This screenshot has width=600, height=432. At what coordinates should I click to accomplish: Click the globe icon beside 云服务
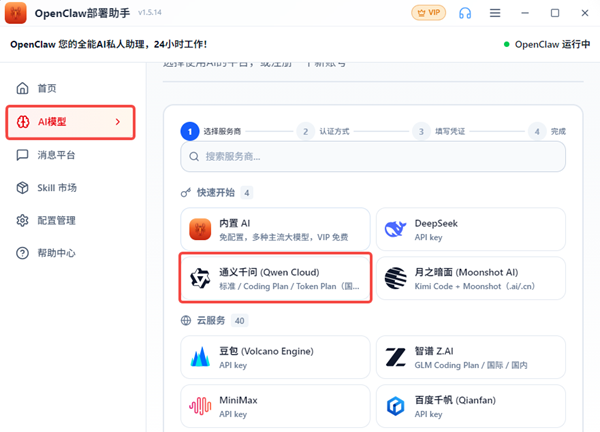tap(186, 320)
